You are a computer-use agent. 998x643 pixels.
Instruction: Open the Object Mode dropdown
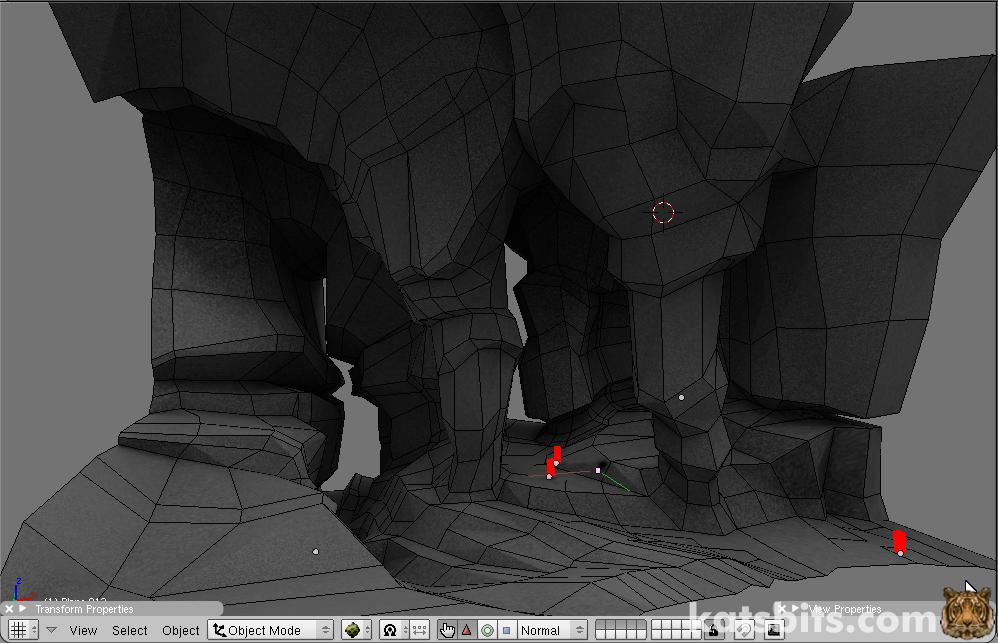click(271, 630)
